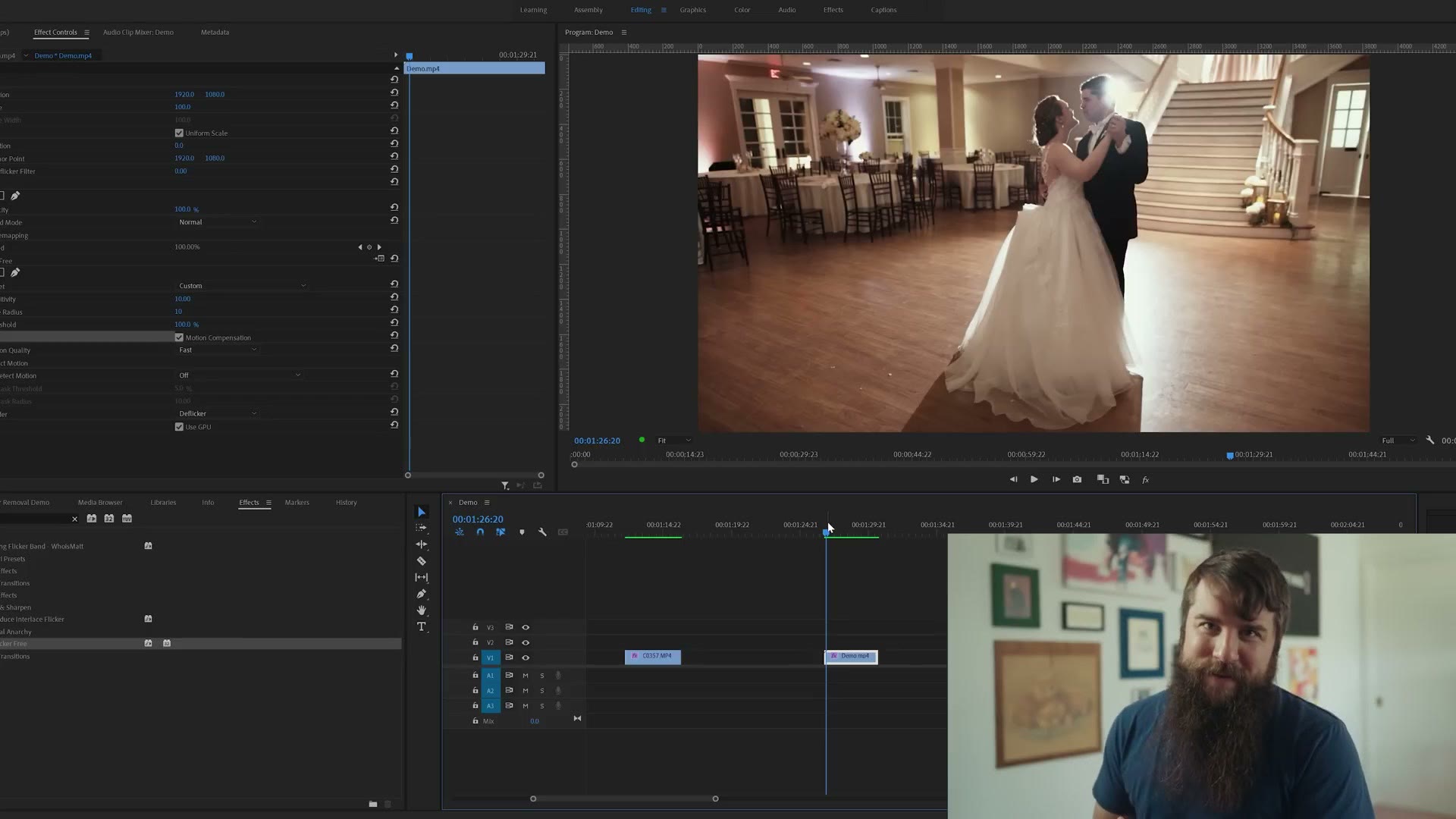Image resolution: width=1456 pixels, height=819 pixels.
Task: Select the Demo.mp4 clip on track V1
Action: tap(851, 657)
